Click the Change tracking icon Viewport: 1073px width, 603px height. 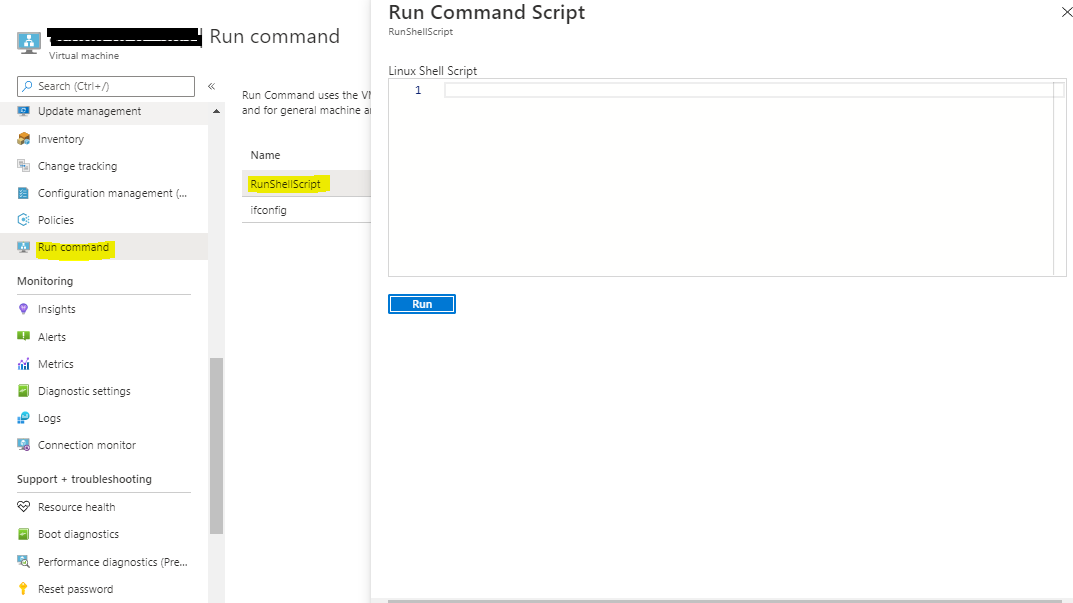click(24, 166)
